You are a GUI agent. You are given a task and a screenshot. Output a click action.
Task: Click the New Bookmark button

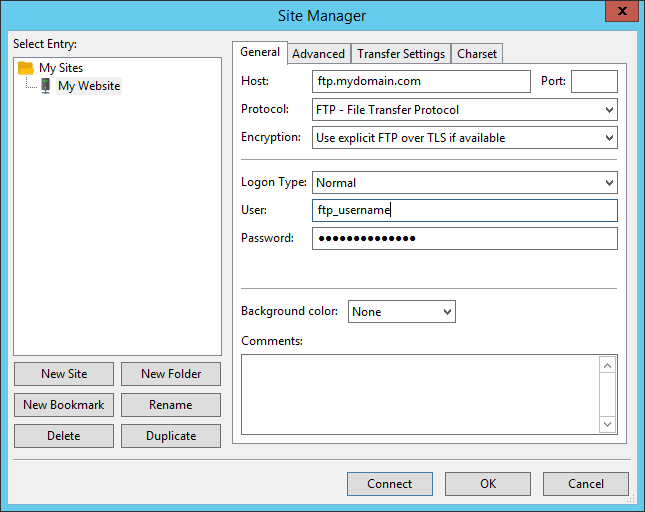click(64, 405)
